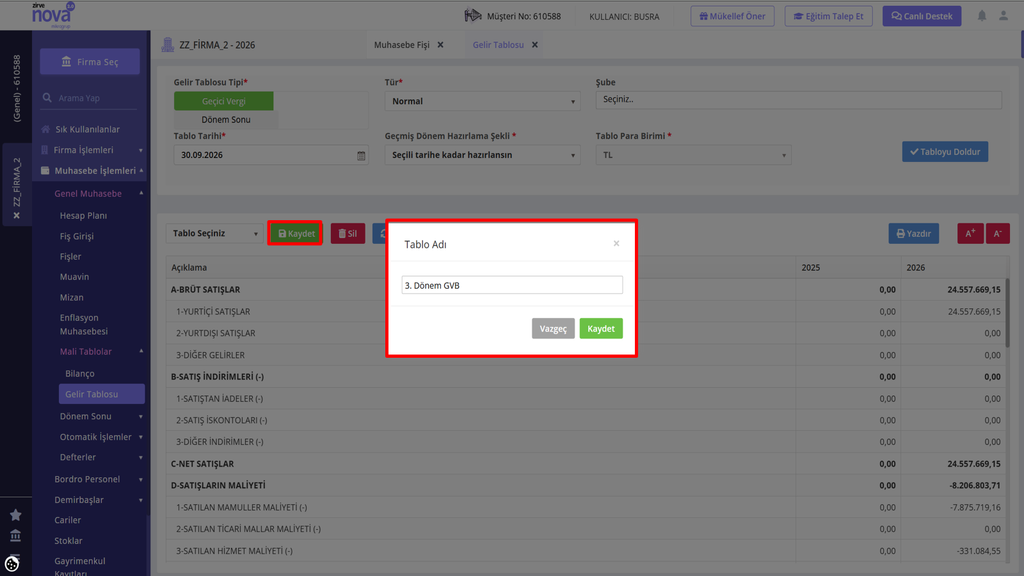Viewport: 1024px width, 576px height.
Task: Open Mizan menu item
Action: [72, 297]
